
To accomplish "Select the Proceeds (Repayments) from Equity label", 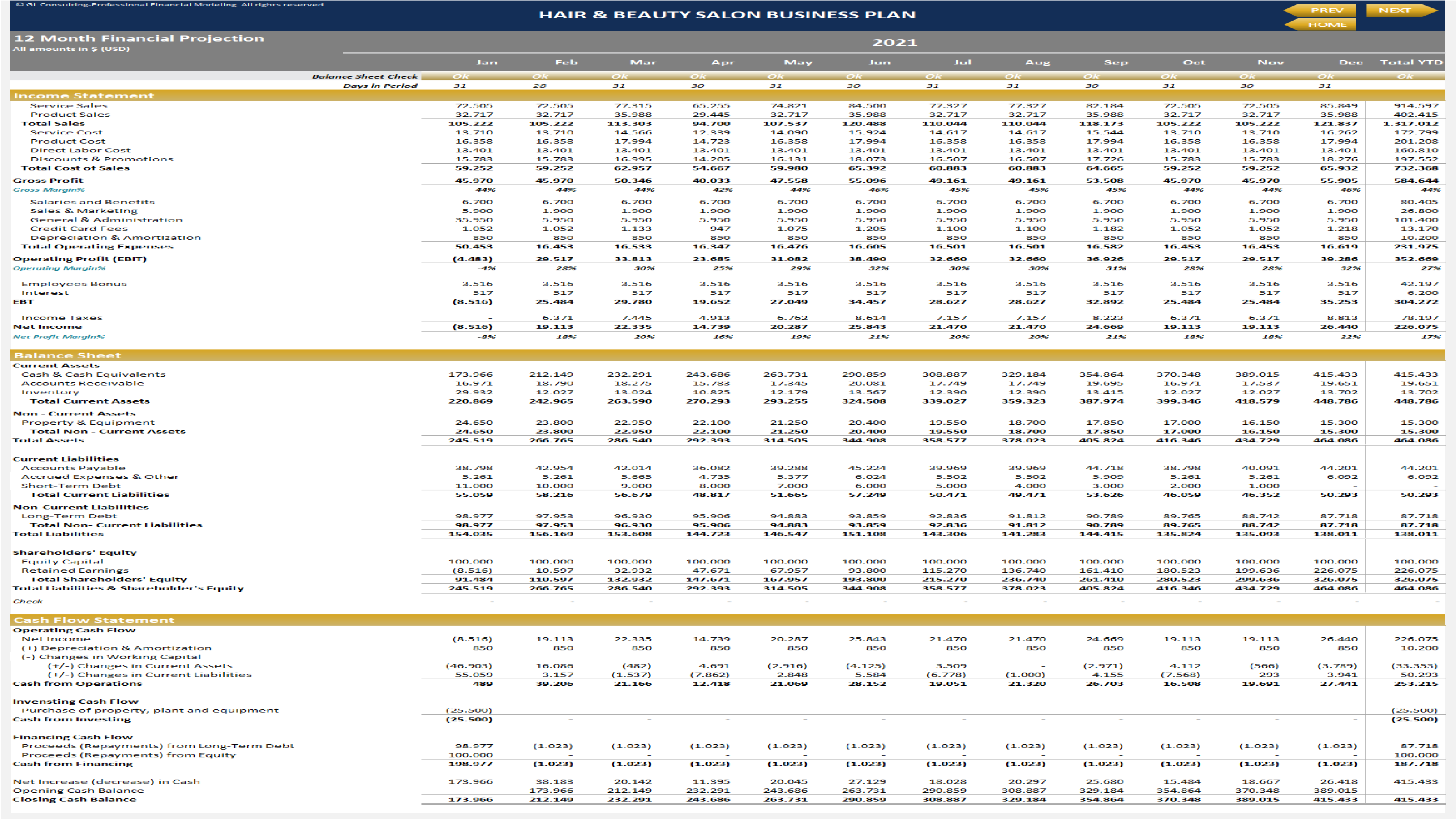I will coord(129,755).
